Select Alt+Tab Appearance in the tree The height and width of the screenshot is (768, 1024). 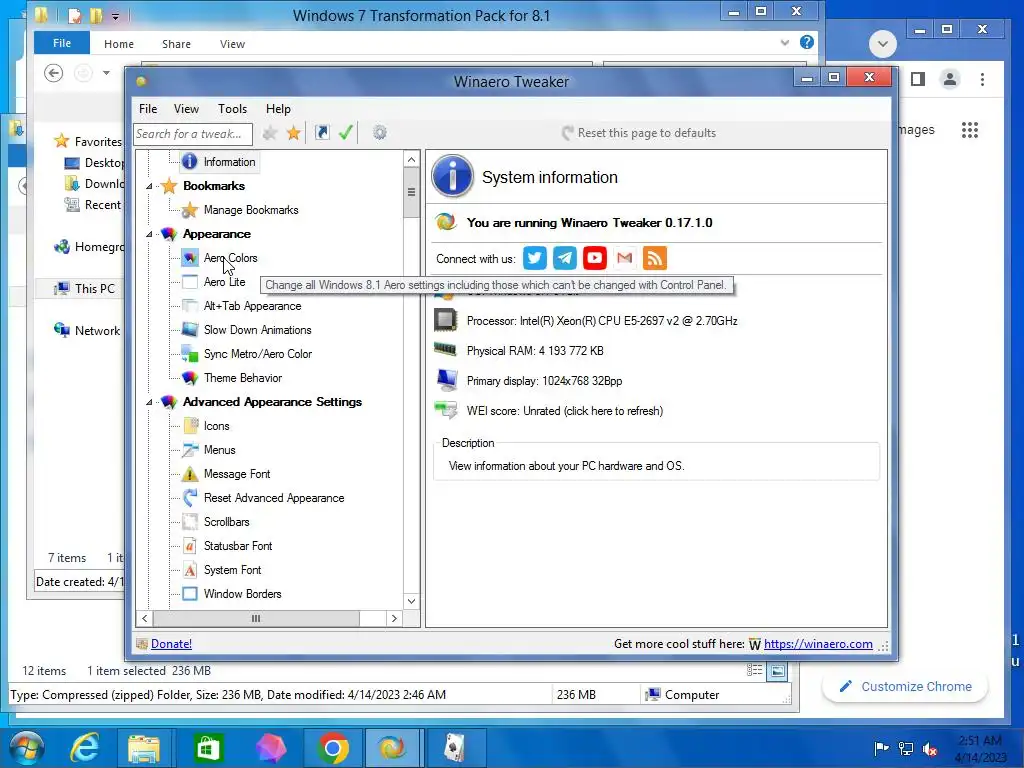coord(253,306)
